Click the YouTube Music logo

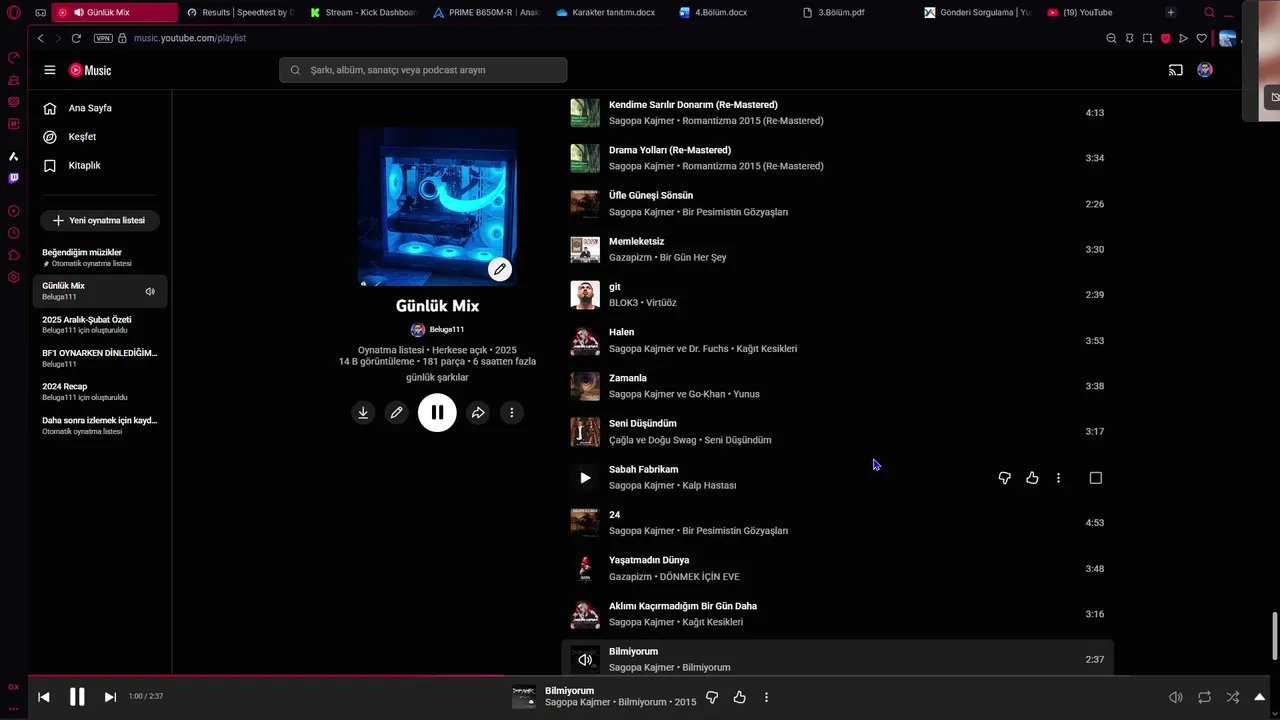point(90,70)
